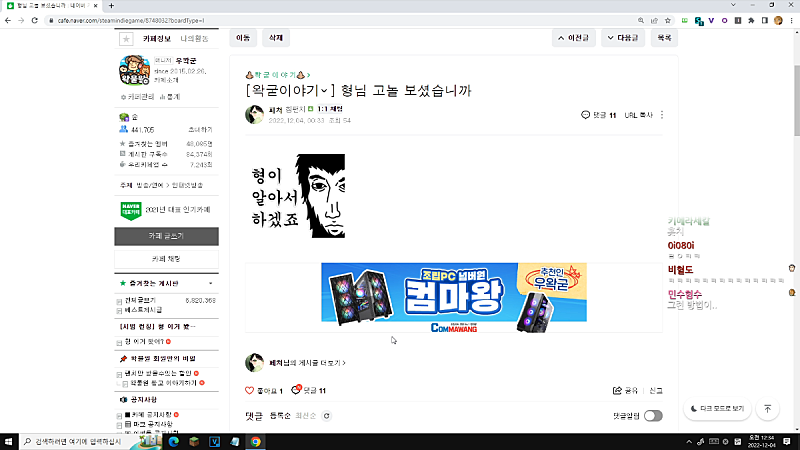Click the 이동 button above the post
Image resolution: width=800 pixels, height=450 pixels.
pos(243,38)
